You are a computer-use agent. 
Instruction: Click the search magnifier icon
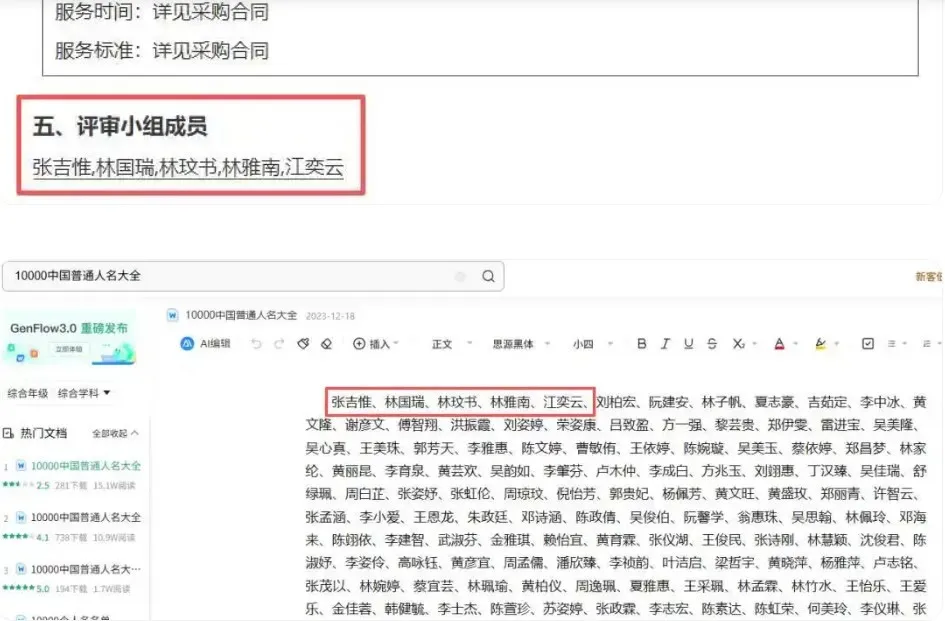(x=488, y=276)
